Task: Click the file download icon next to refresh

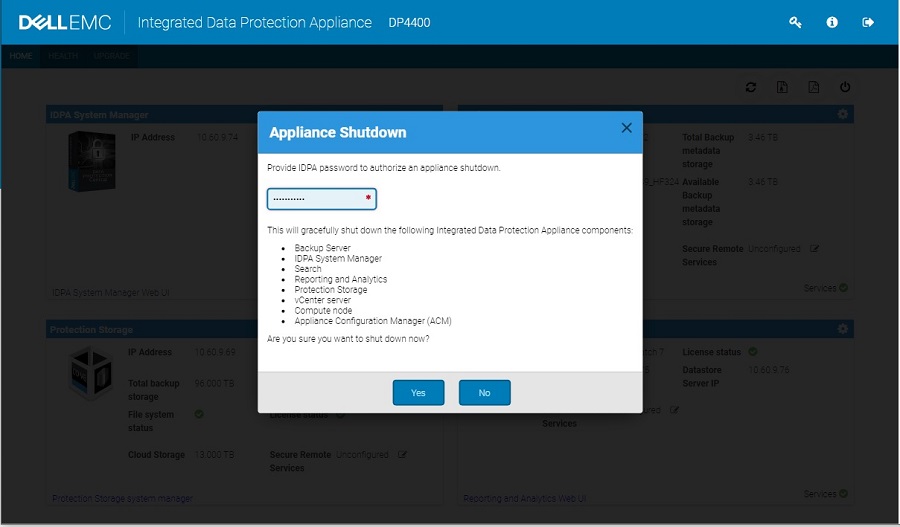Action: [x=782, y=87]
